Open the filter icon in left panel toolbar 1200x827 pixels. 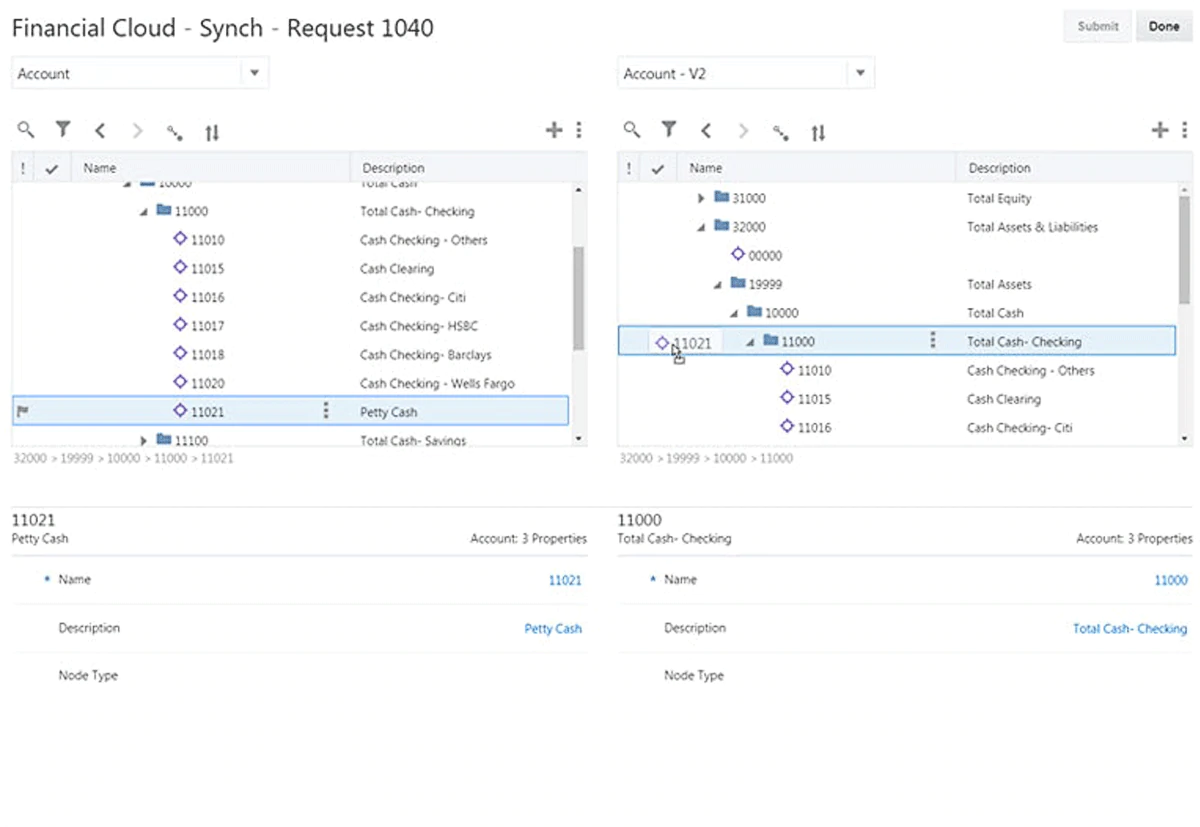click(63, 130)
